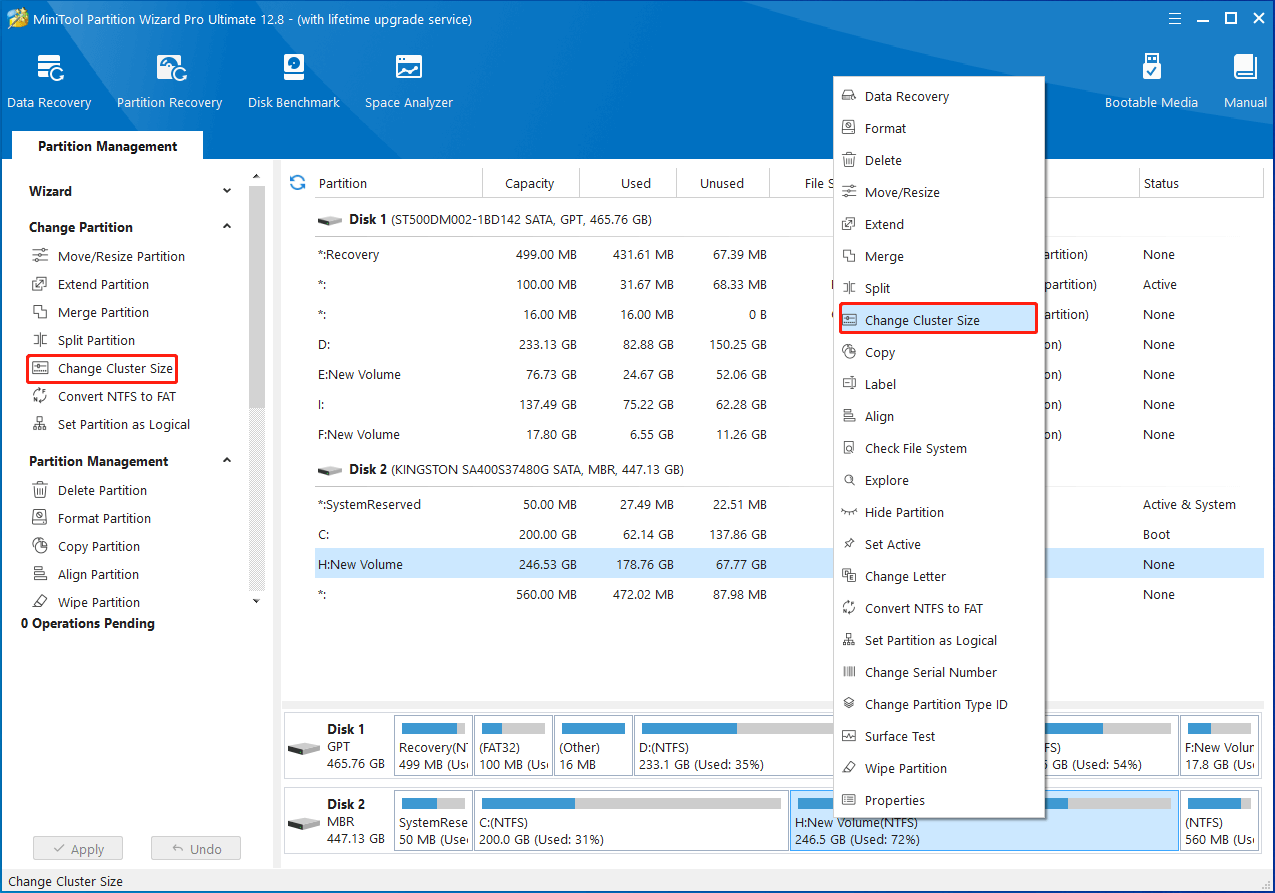
Task: Select Hide Partition from the context menu
Action: click(x=904, y=512)
